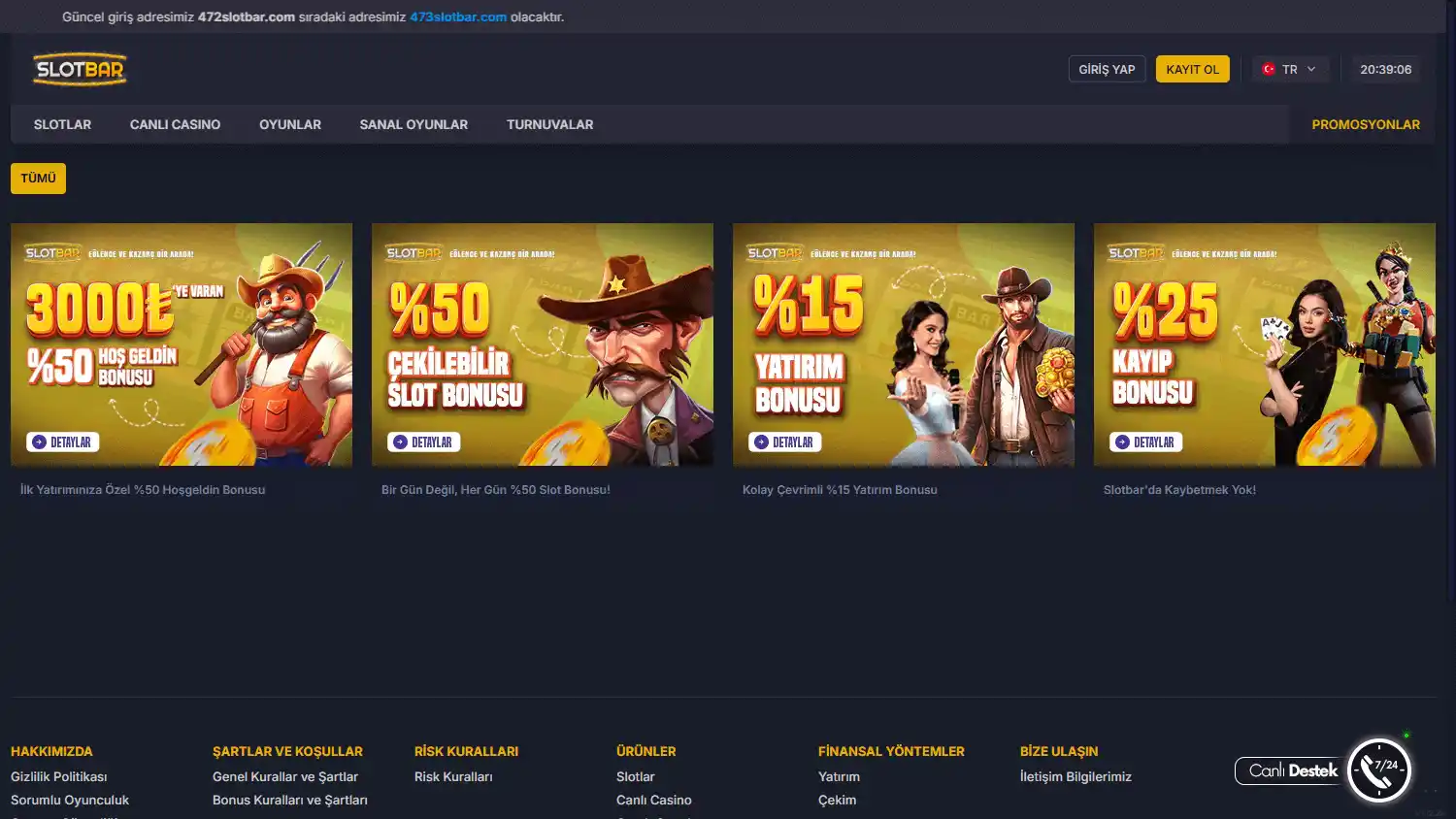Expand the TR language dropdown
Screen dimensions: 1456x819
(1290, 69)
